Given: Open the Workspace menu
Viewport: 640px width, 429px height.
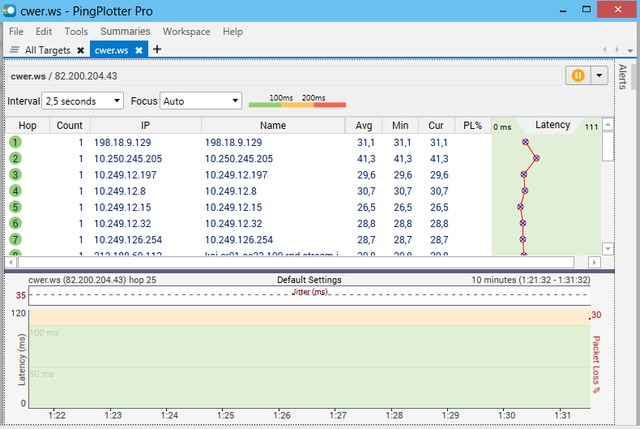Looking at the screenshot, I should pyautogui.click(x=187, y=31).
